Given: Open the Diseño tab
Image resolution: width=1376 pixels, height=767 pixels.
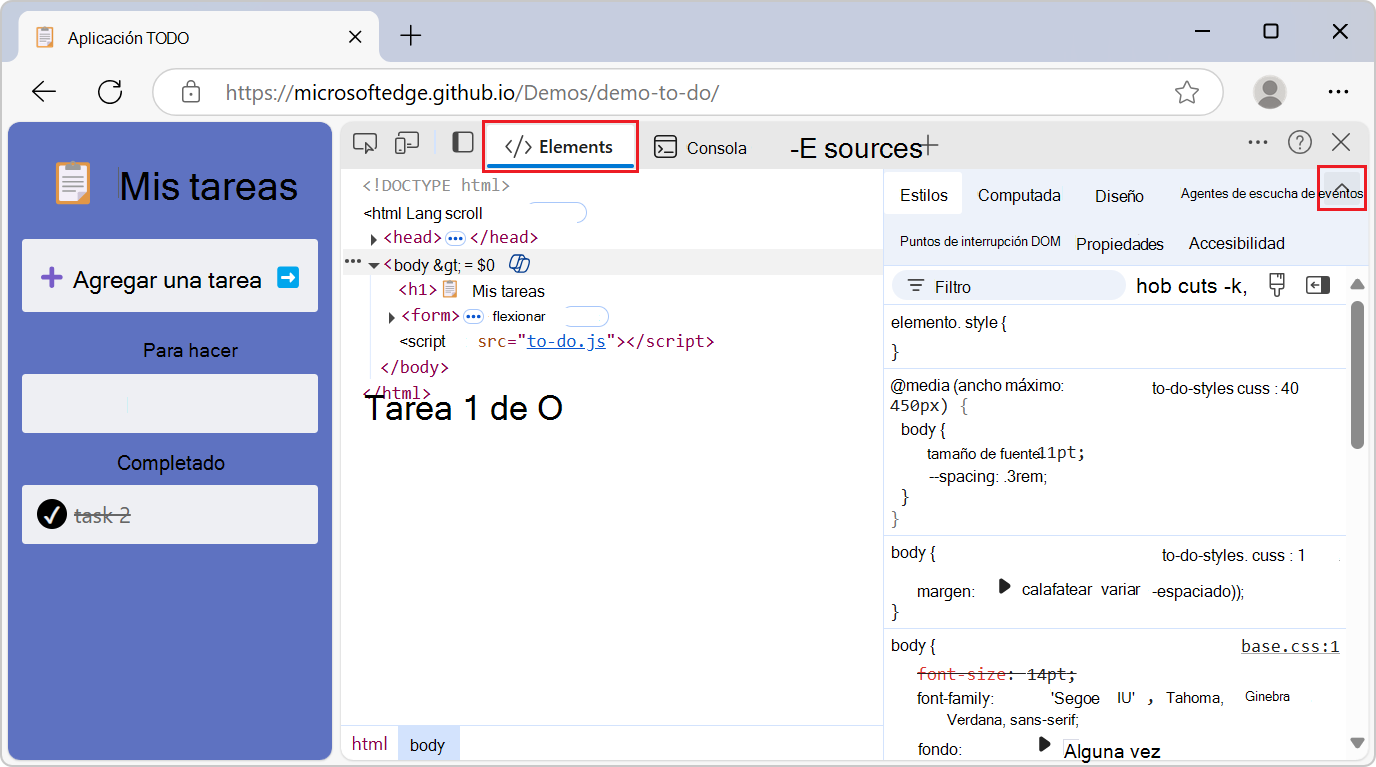Looking at the screenshot, I should 1119,196.
